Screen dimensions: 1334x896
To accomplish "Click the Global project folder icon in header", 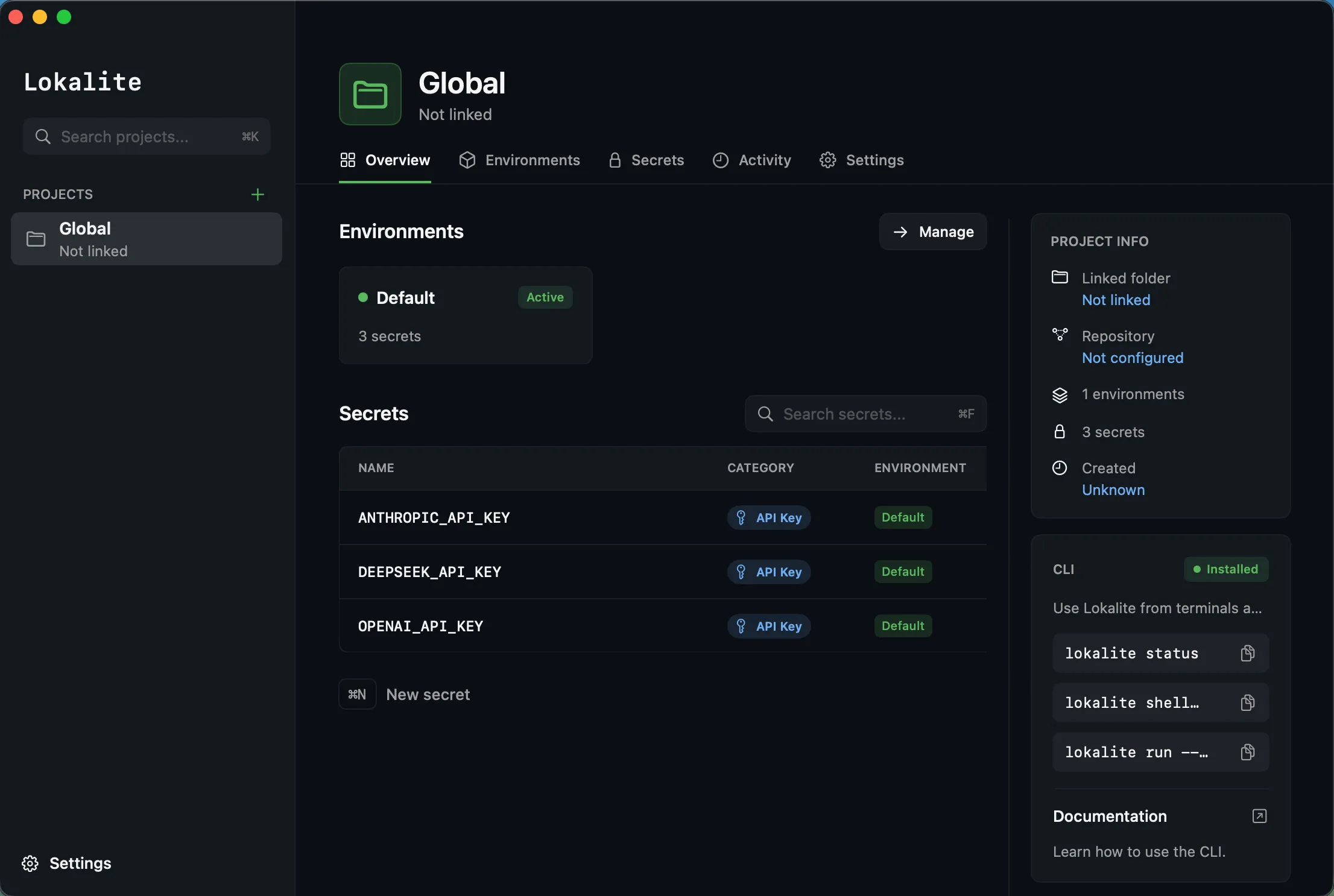I will click(370, 95).
